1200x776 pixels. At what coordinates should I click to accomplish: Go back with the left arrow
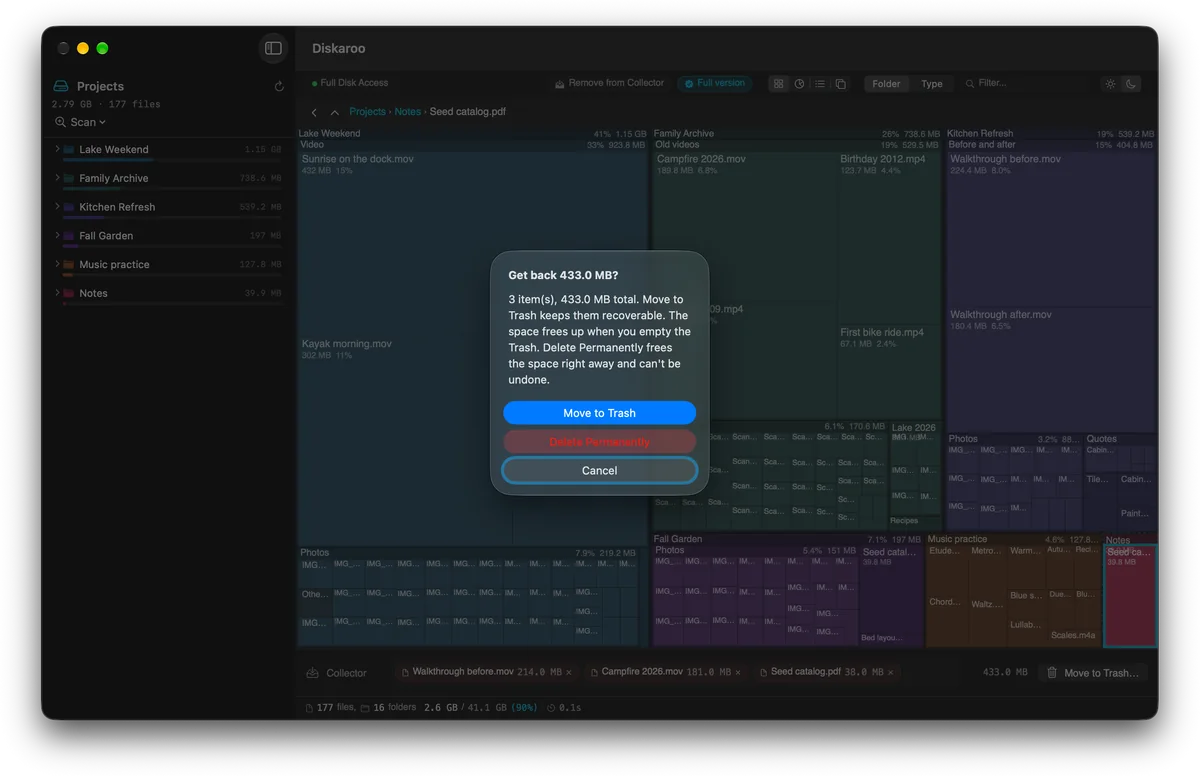[314, 113]
